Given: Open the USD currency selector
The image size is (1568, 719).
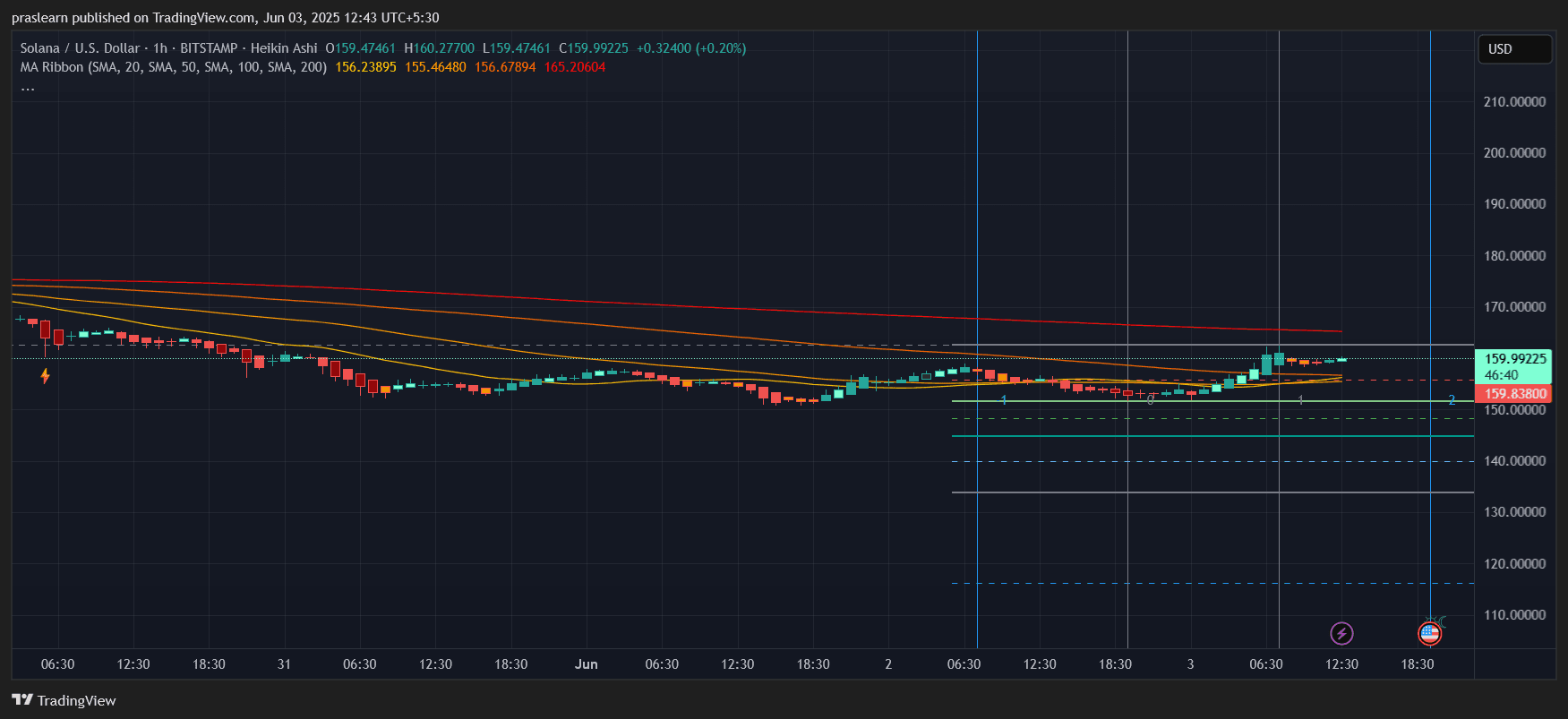Looking at the screenshot, I should 1513,49.
